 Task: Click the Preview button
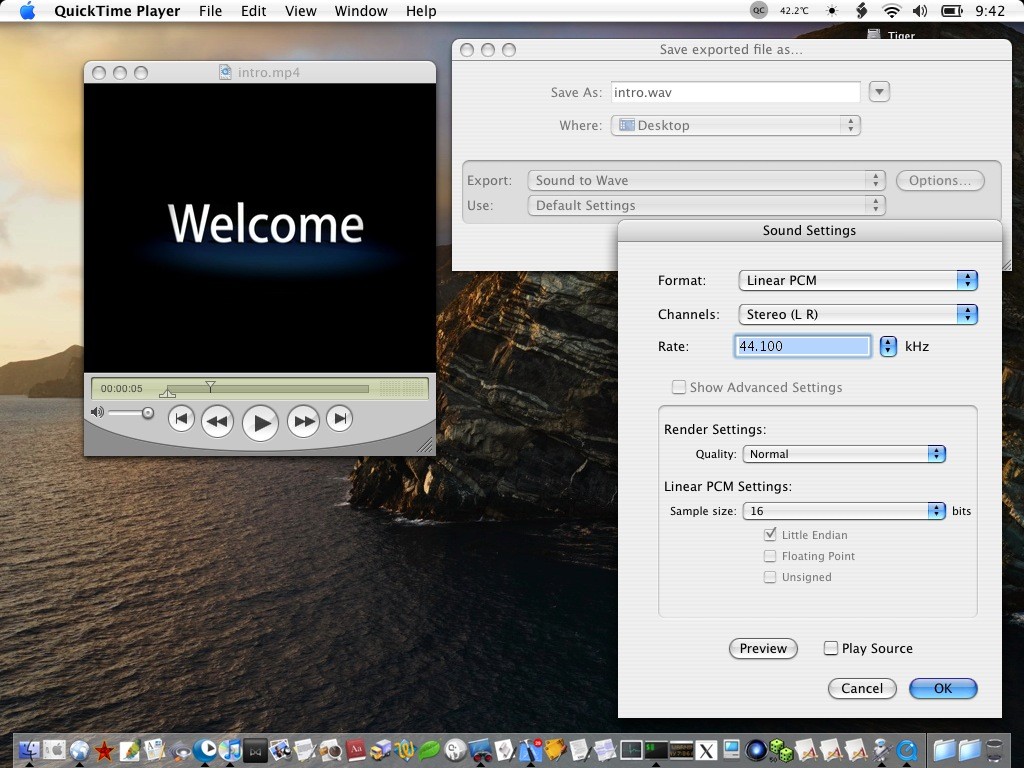pyautogui.click(x=763, y=648)
